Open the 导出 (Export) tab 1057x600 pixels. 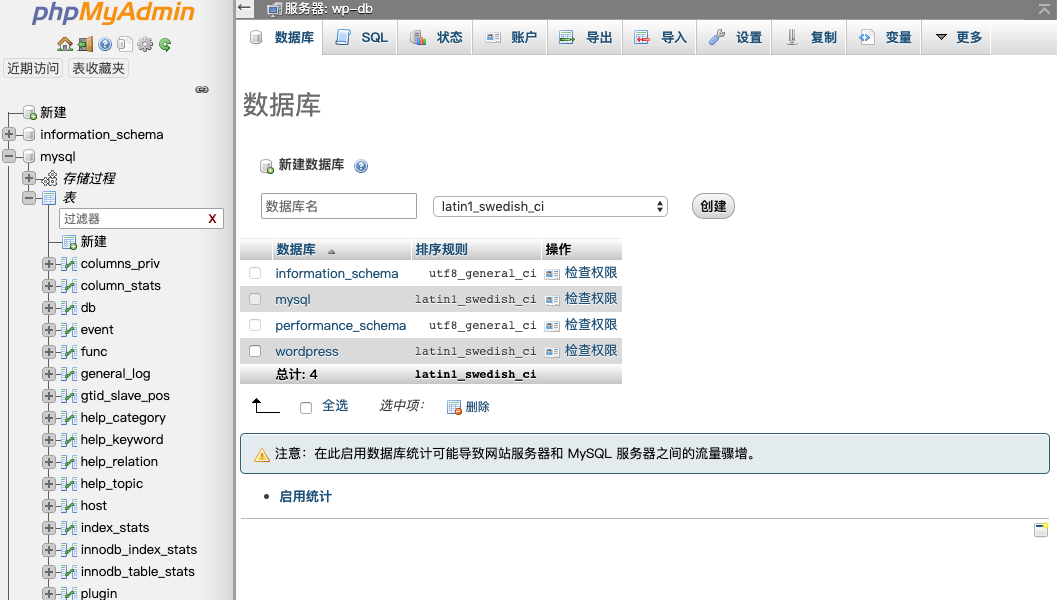coord(585,36)
